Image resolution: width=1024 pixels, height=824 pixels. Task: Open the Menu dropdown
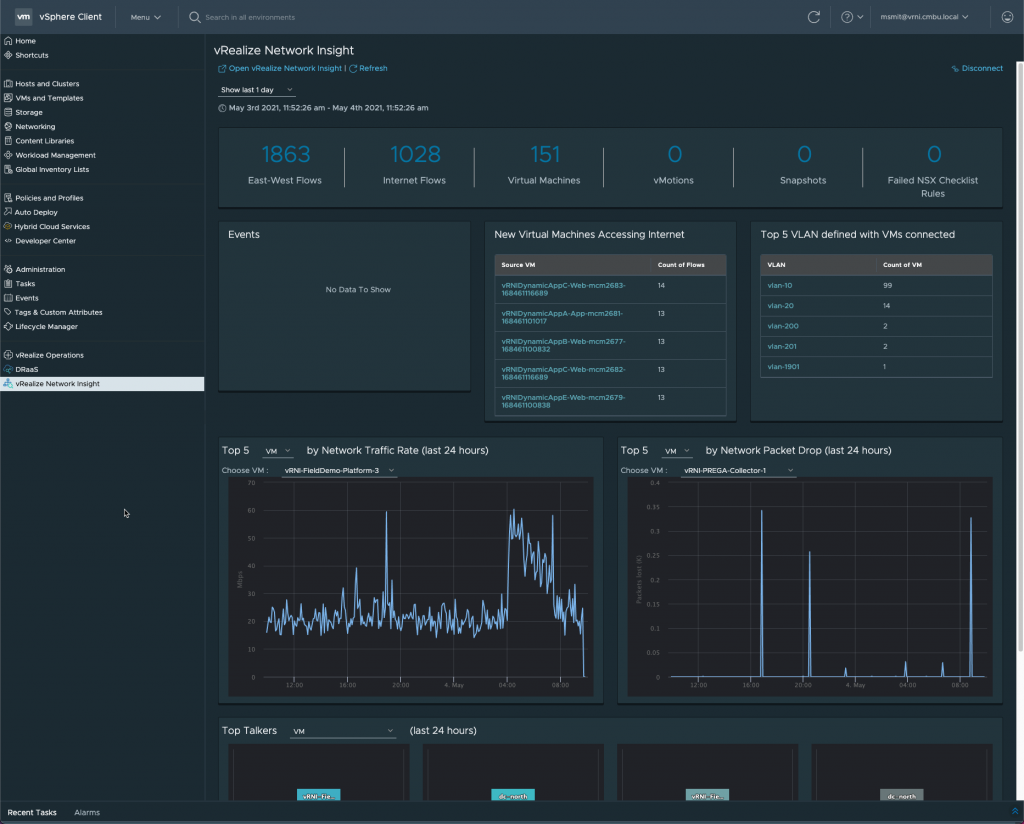(x=146, y=18)
